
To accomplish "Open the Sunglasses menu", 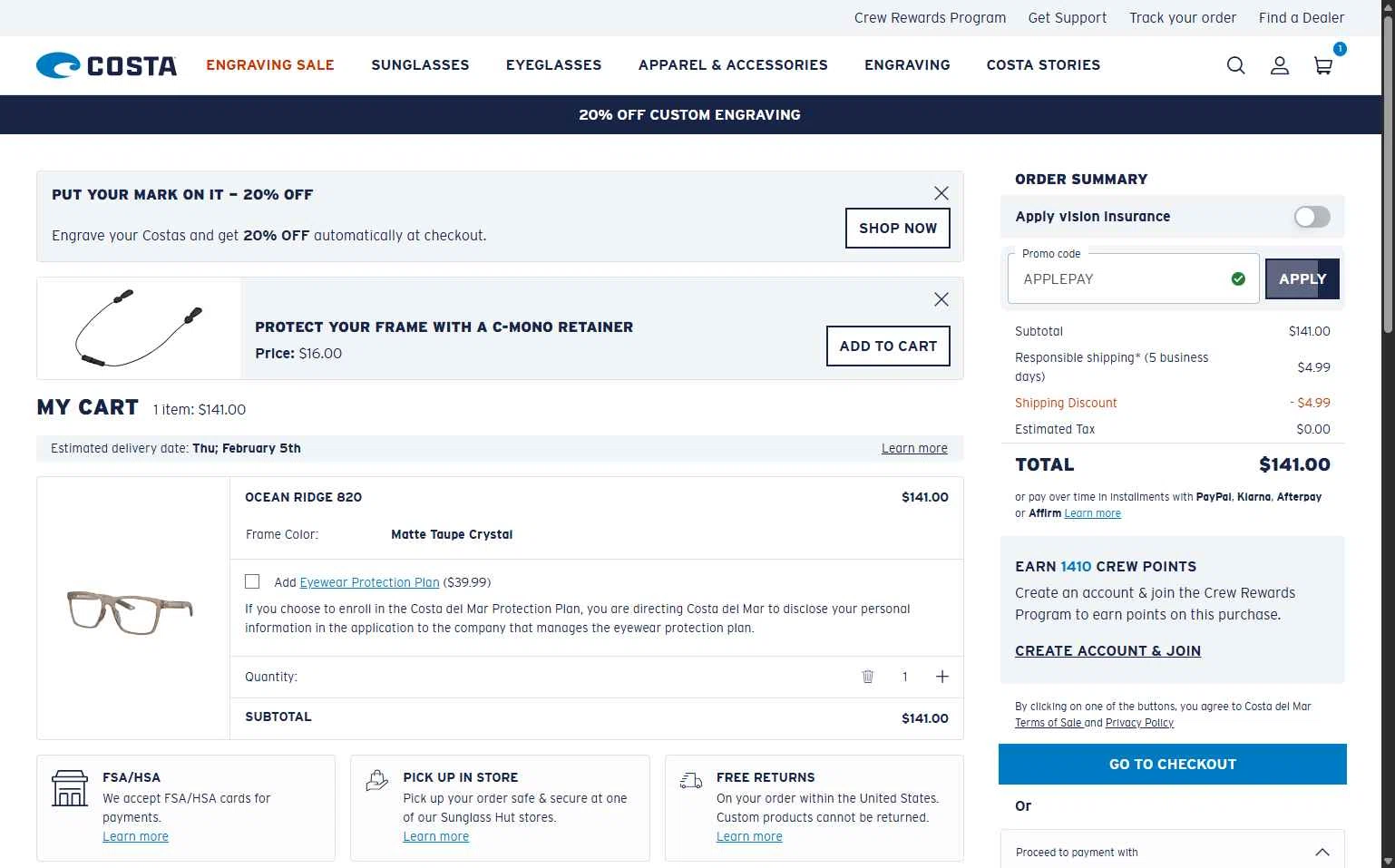I will click(420, 65).
